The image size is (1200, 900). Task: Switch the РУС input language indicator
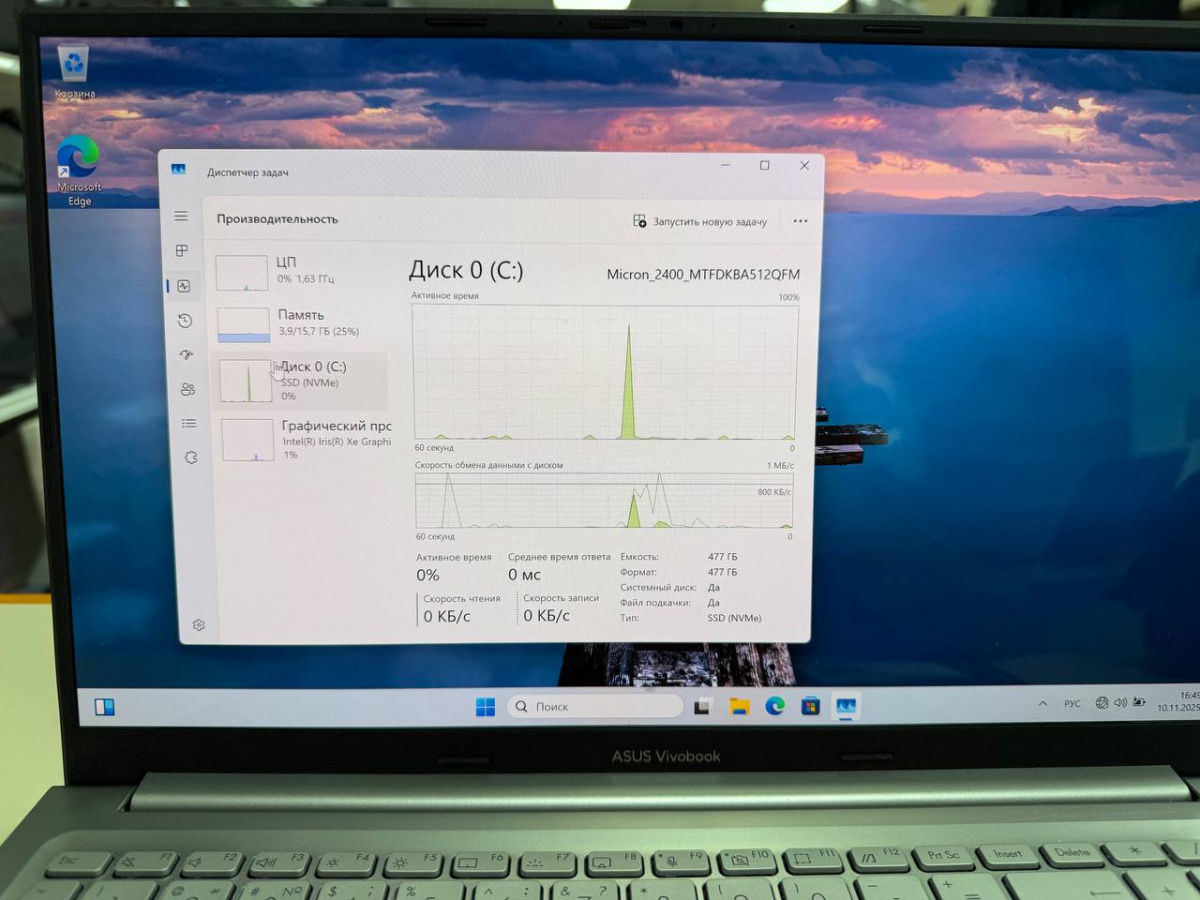1072,704
